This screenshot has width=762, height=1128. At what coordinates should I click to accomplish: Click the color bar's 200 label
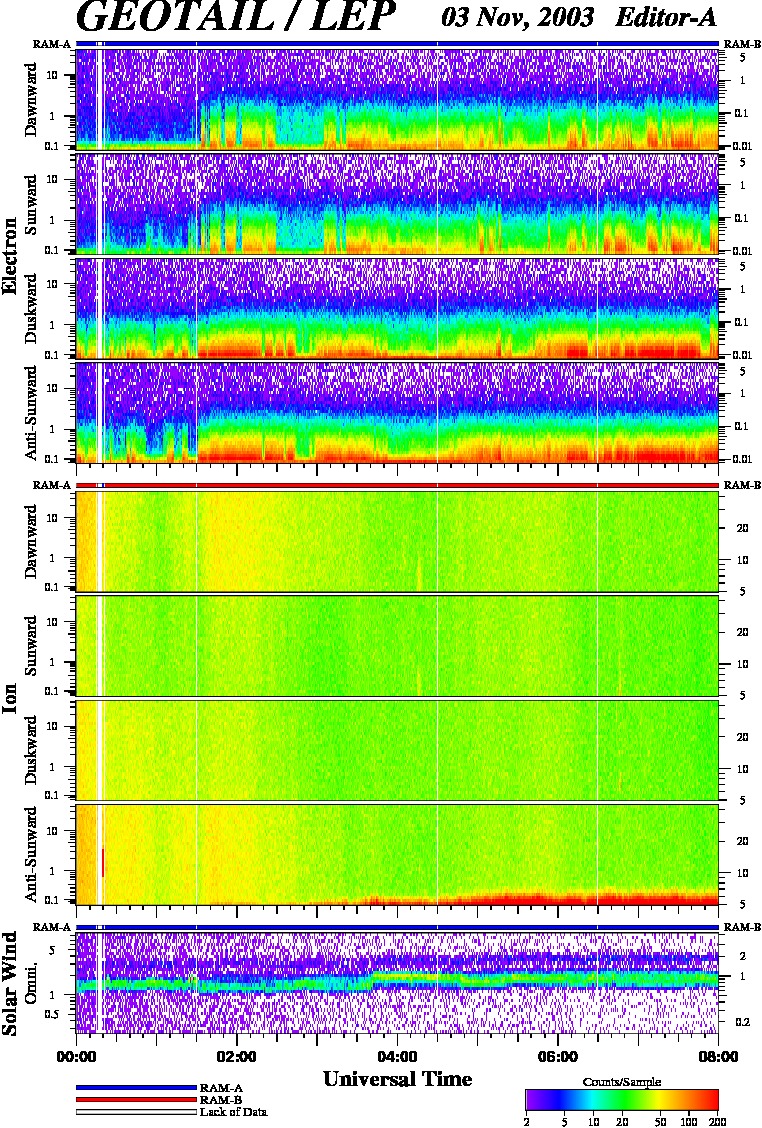[x=717, y=1122]
